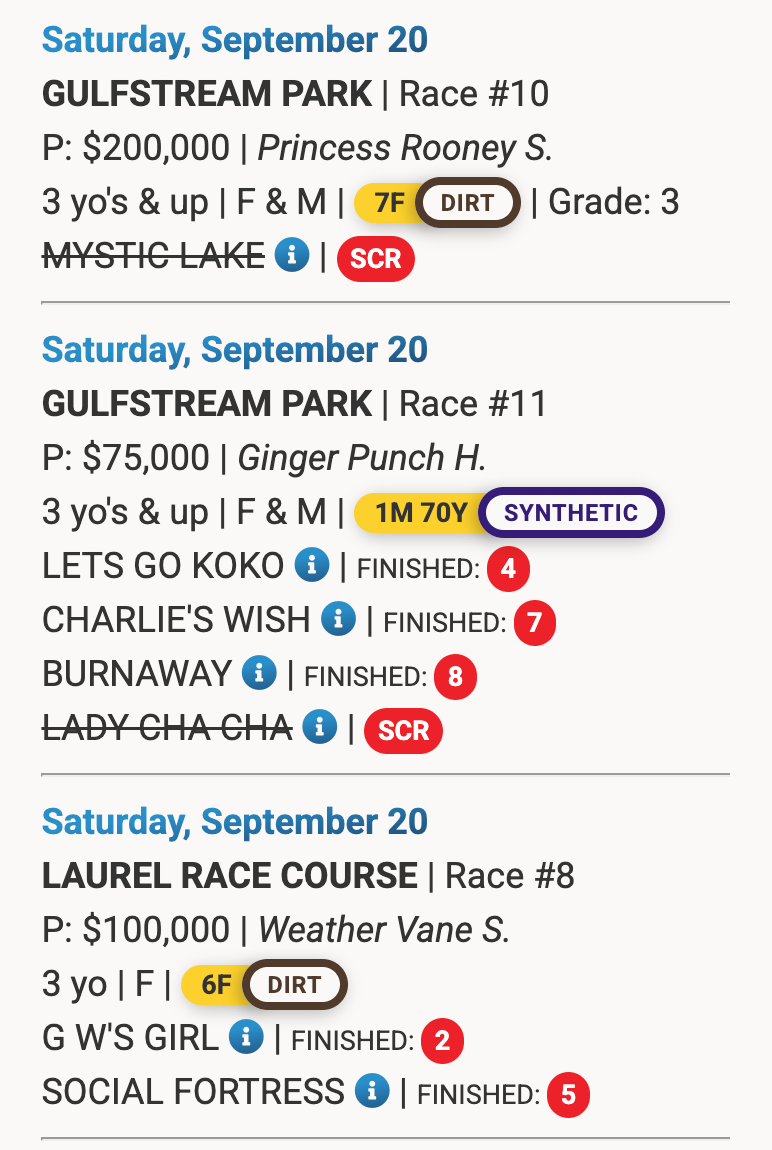Select SOCIAL FORTRESS horse name
The height and width of the screenshot is (1150, 772).
point(193,1092)
